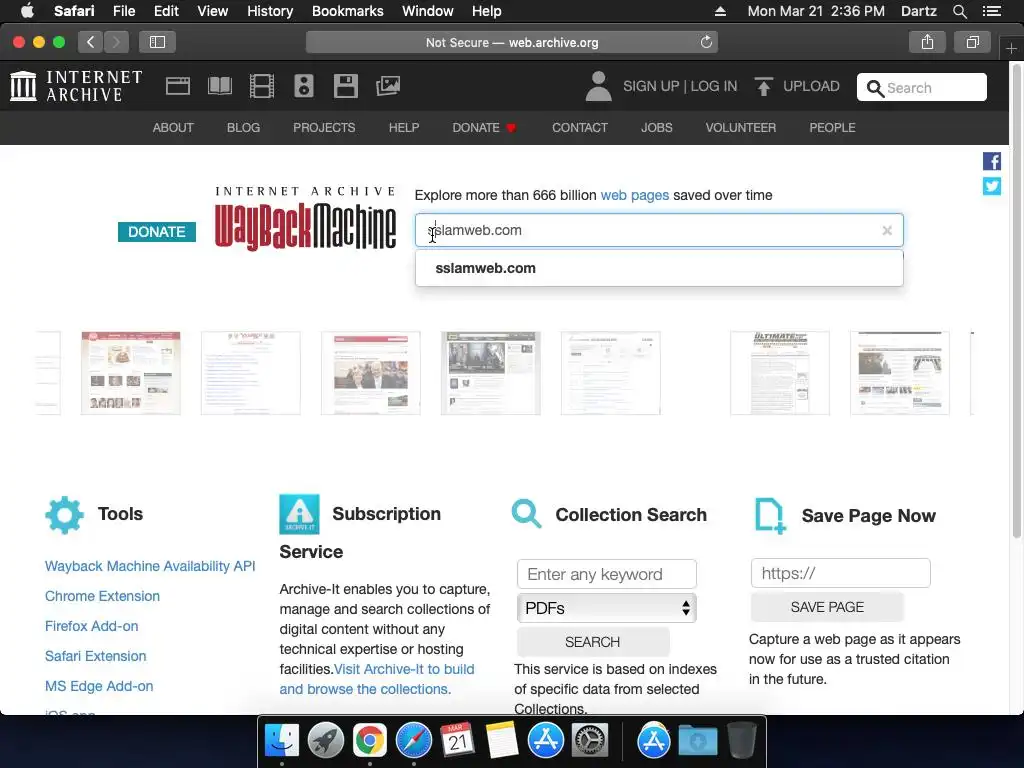This screenshot has width=1024, height=768.
Task: Open the Bookmarks menu
Action: tap(347, 11)
